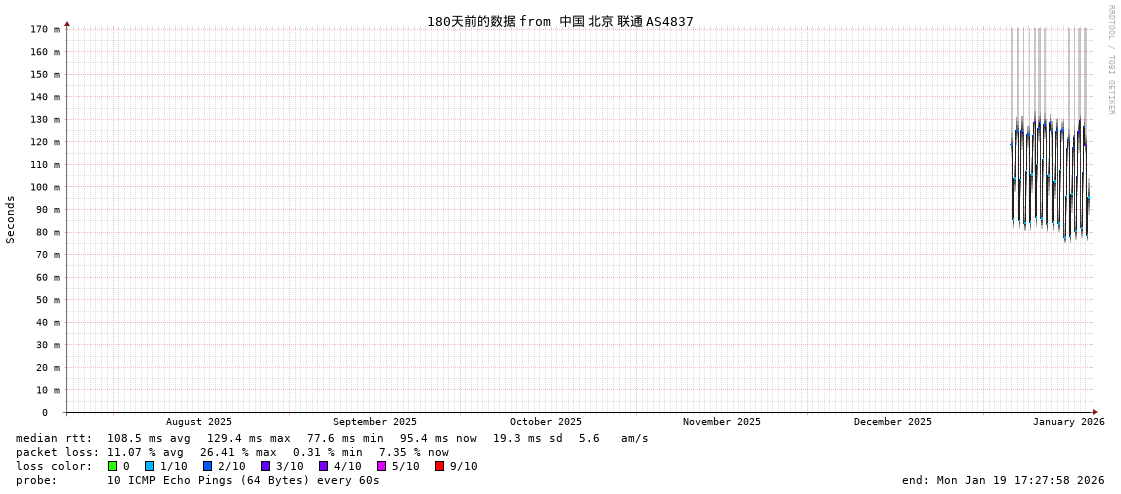1121x494 pixels.
Task: Select the blue 2/10 loss swatch
Action: point(208,466)
